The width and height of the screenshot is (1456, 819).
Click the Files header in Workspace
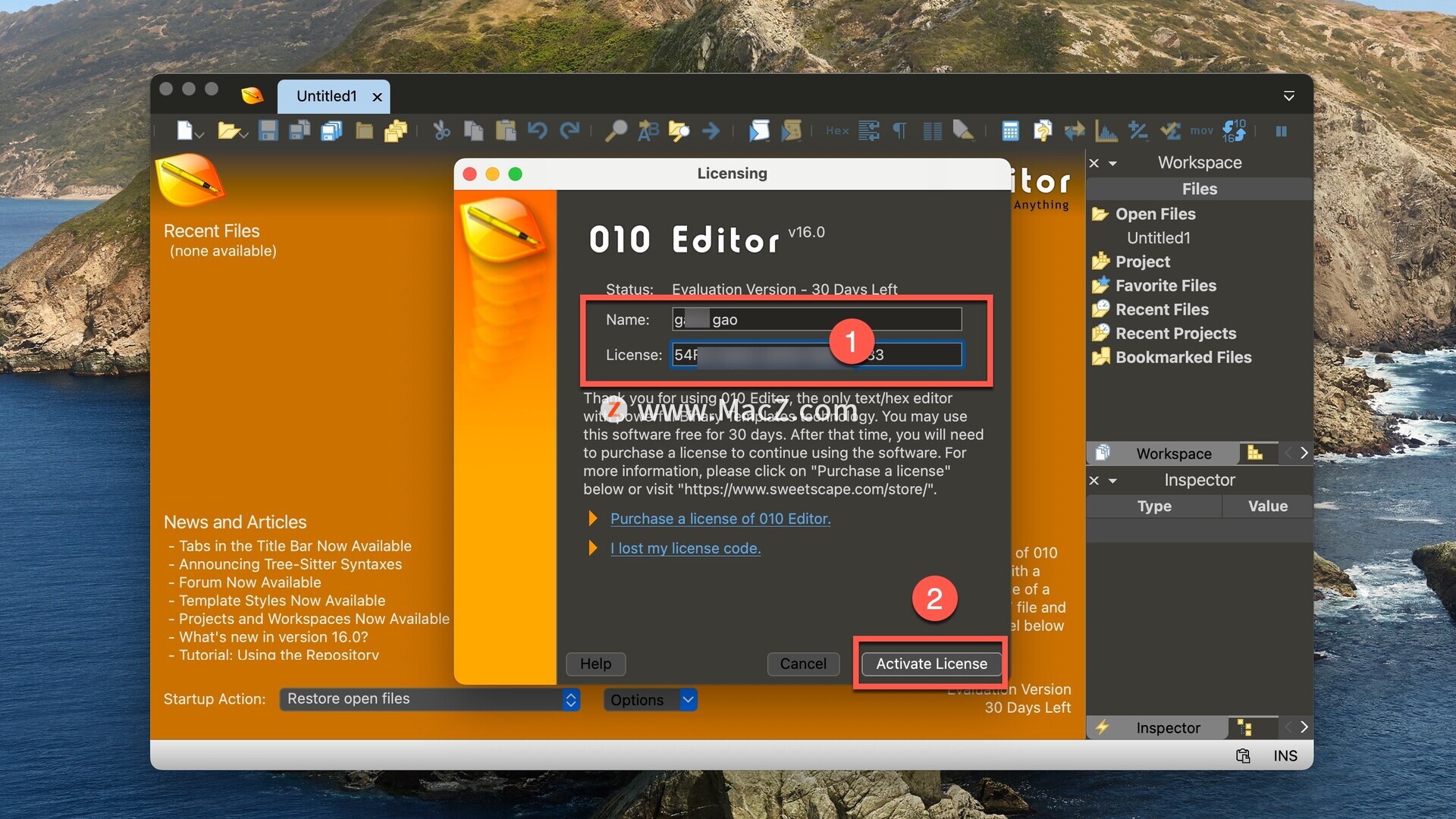(x=1199, y=189)
